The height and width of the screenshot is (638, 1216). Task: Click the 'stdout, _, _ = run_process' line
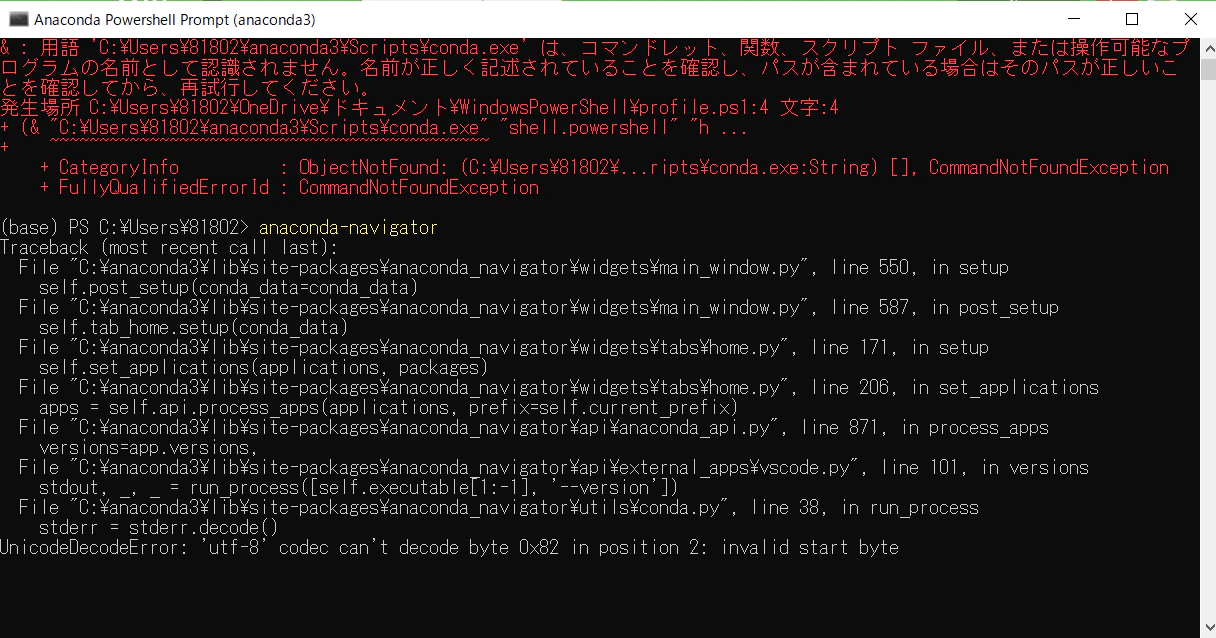point(358,487)
